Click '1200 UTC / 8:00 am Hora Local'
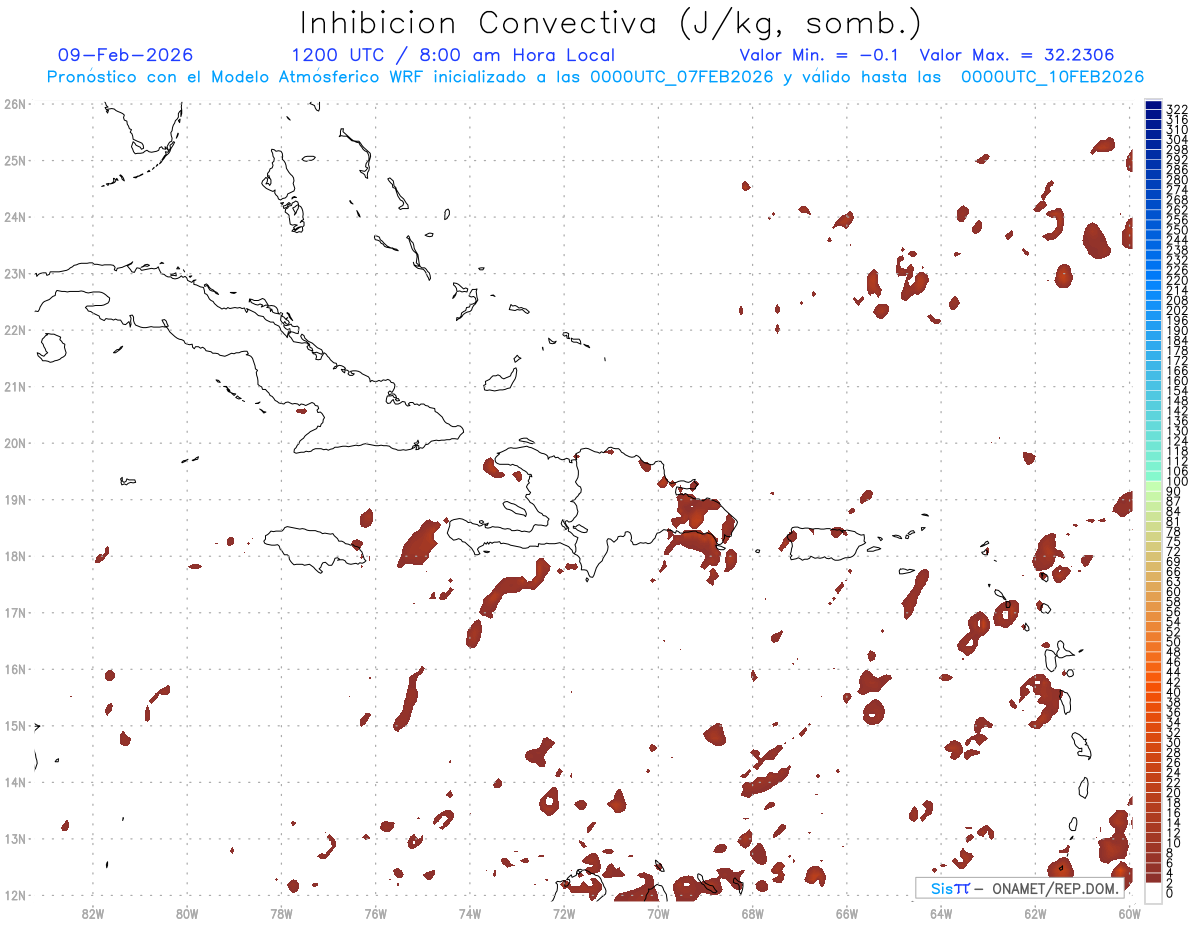 pyautogui.click(x=453, y=55)
